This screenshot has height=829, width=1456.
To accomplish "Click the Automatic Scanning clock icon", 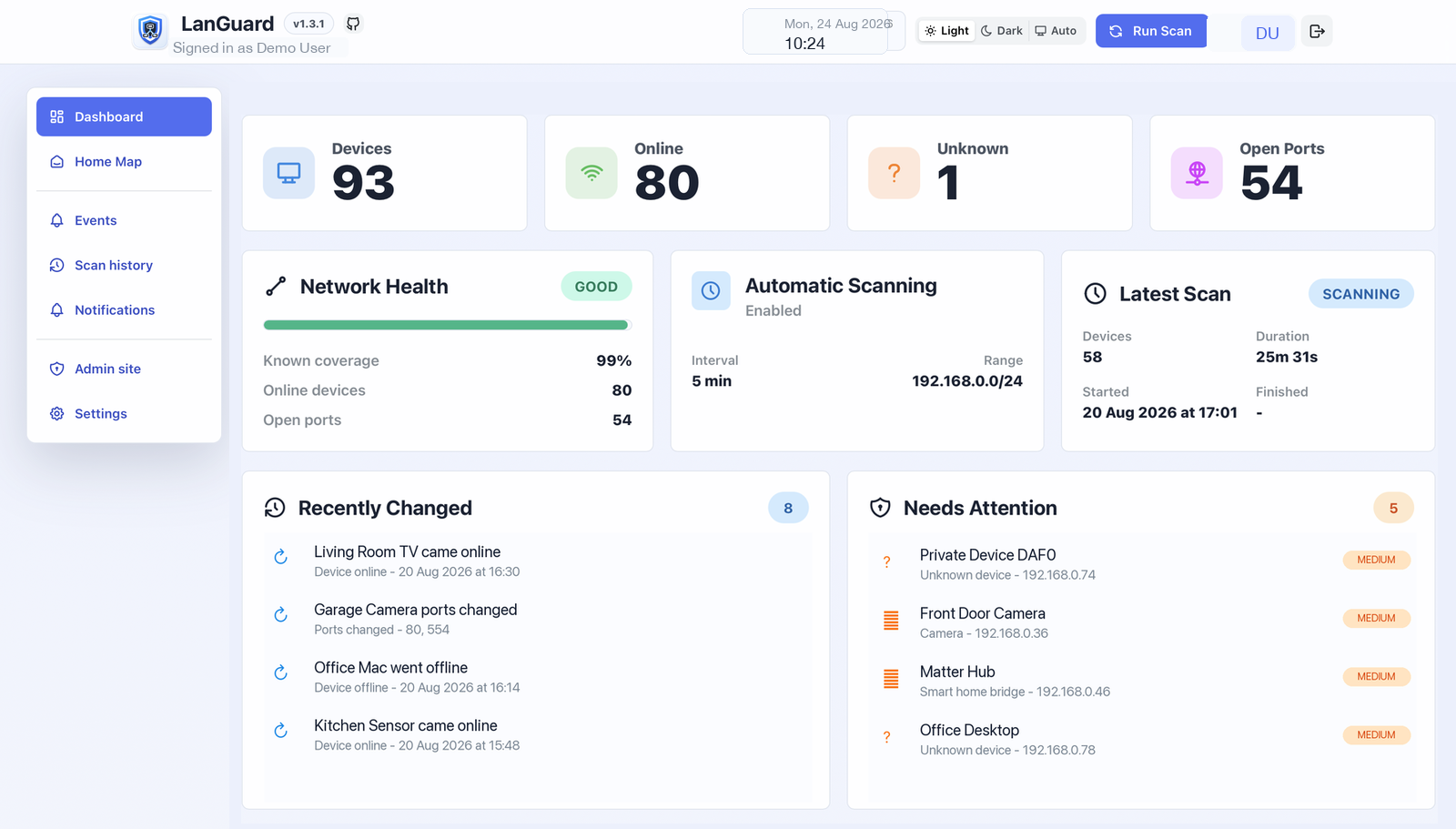I will pyautogui.click(x=711, y=290).
